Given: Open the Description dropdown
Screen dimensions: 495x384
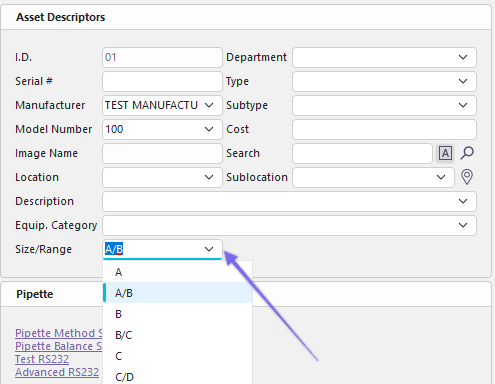Looking at the screenshot, I should 463,201.
